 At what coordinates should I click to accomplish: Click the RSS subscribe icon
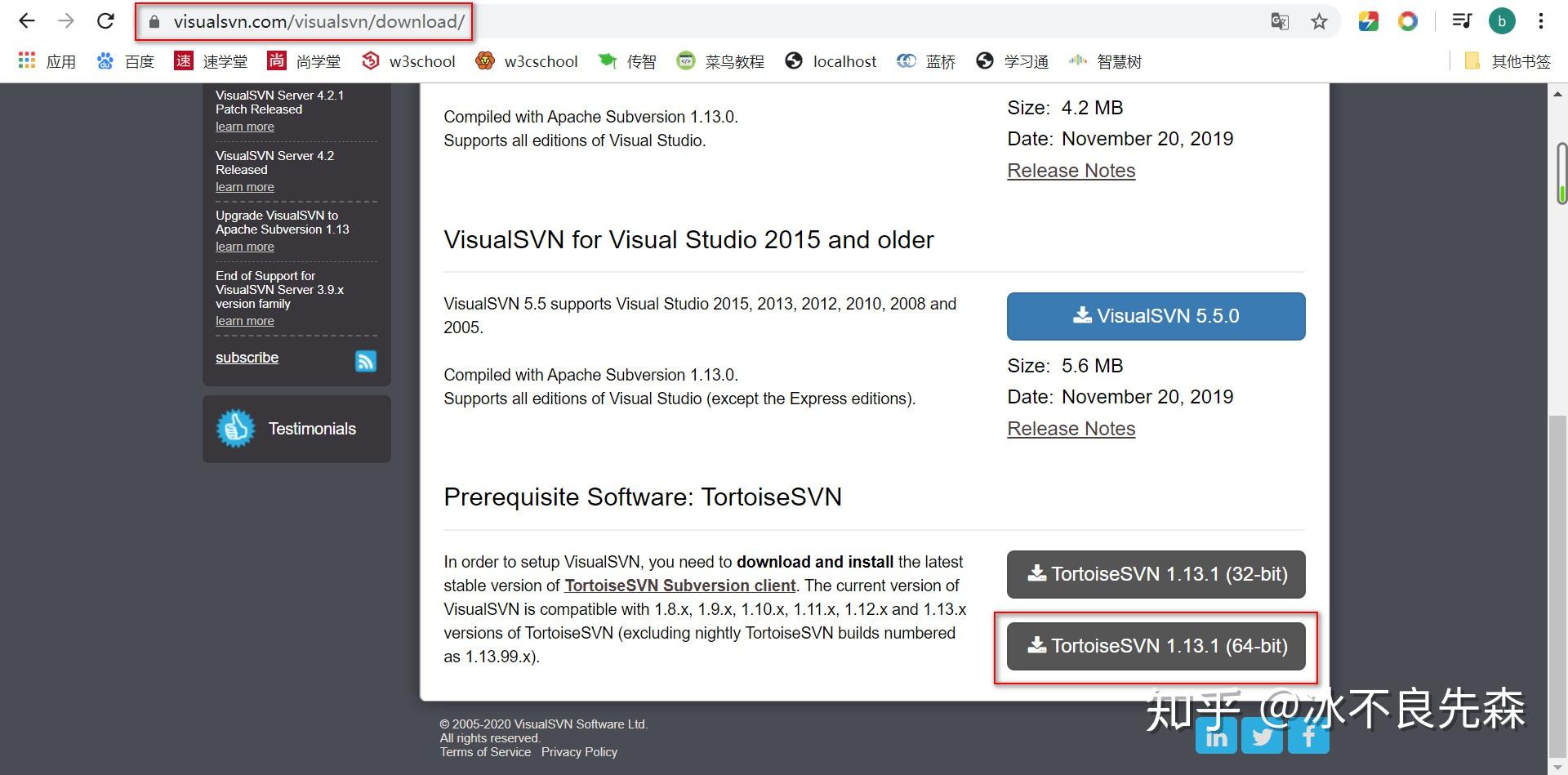pos(365,360)
